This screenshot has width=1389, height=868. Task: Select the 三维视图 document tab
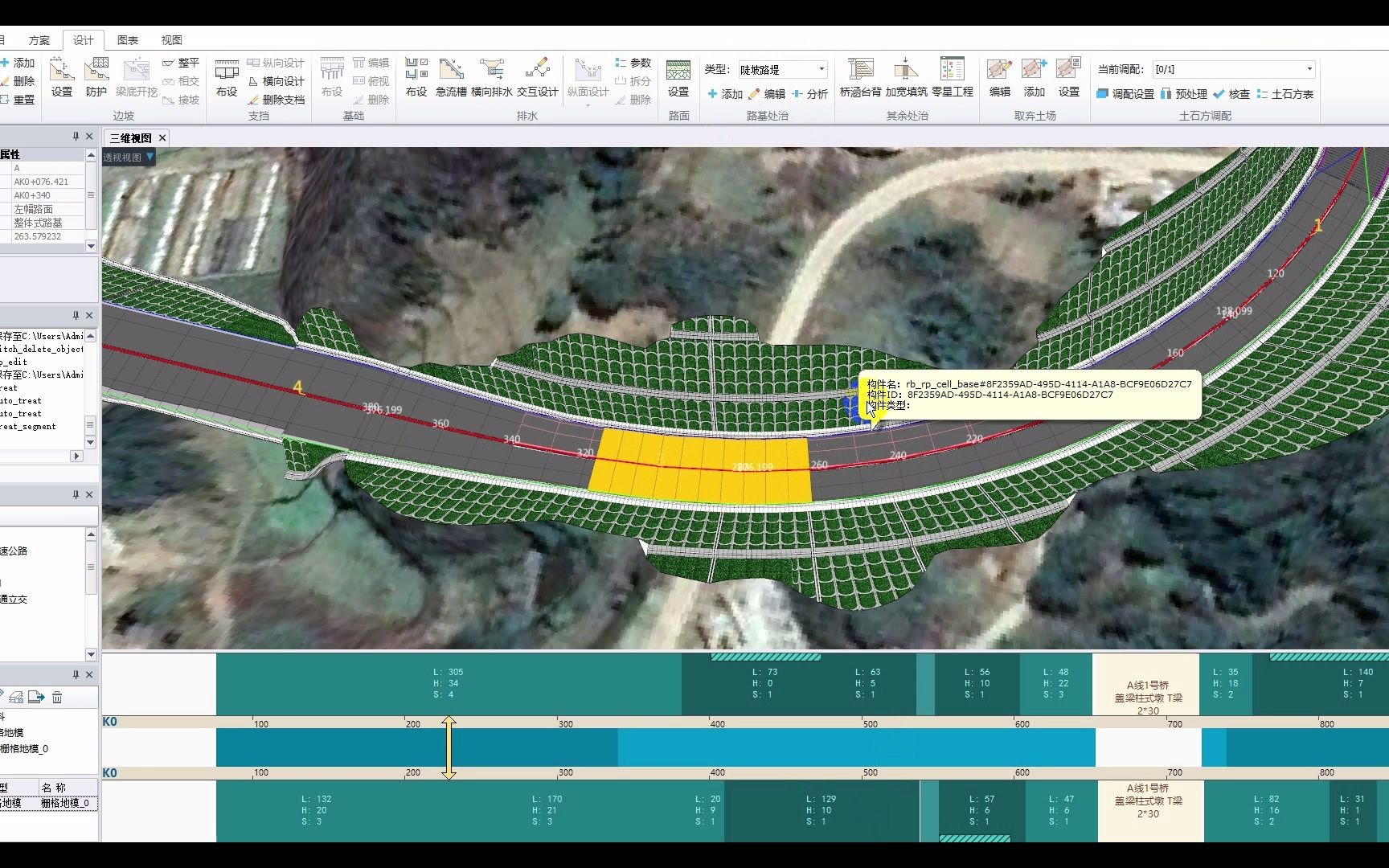tap(129, 137)
